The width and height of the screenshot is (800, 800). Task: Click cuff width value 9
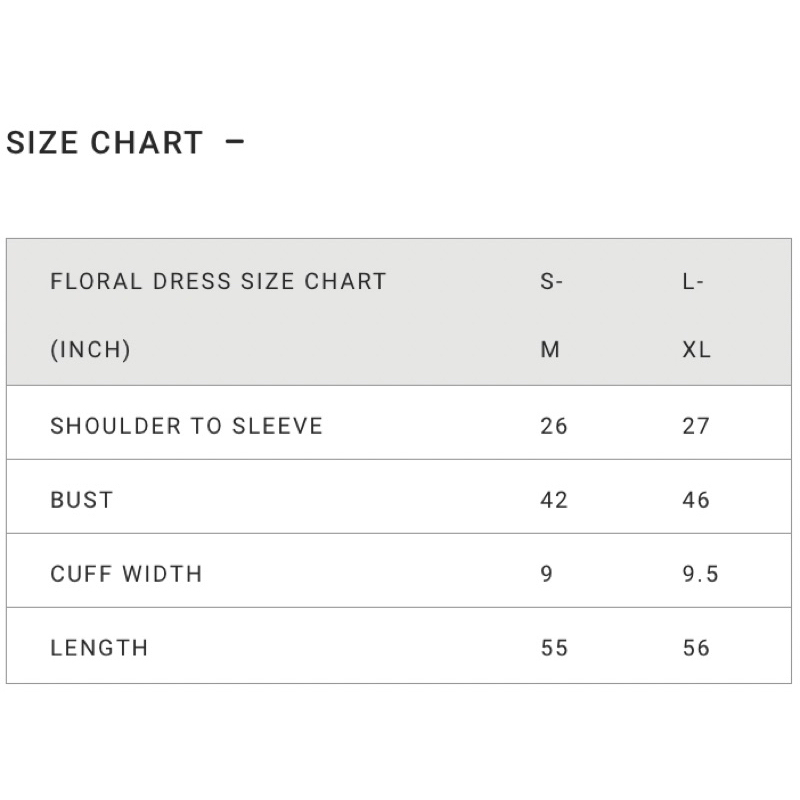[546, 573]
